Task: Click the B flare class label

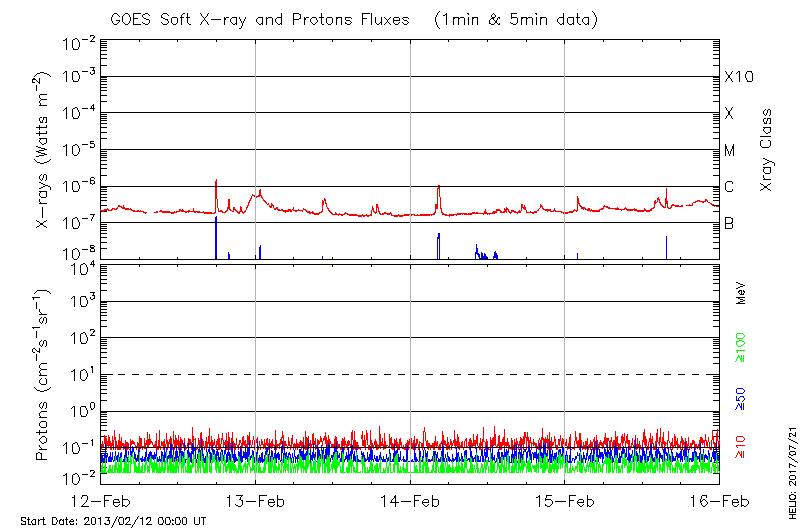Action: click(x=729, y=223)
